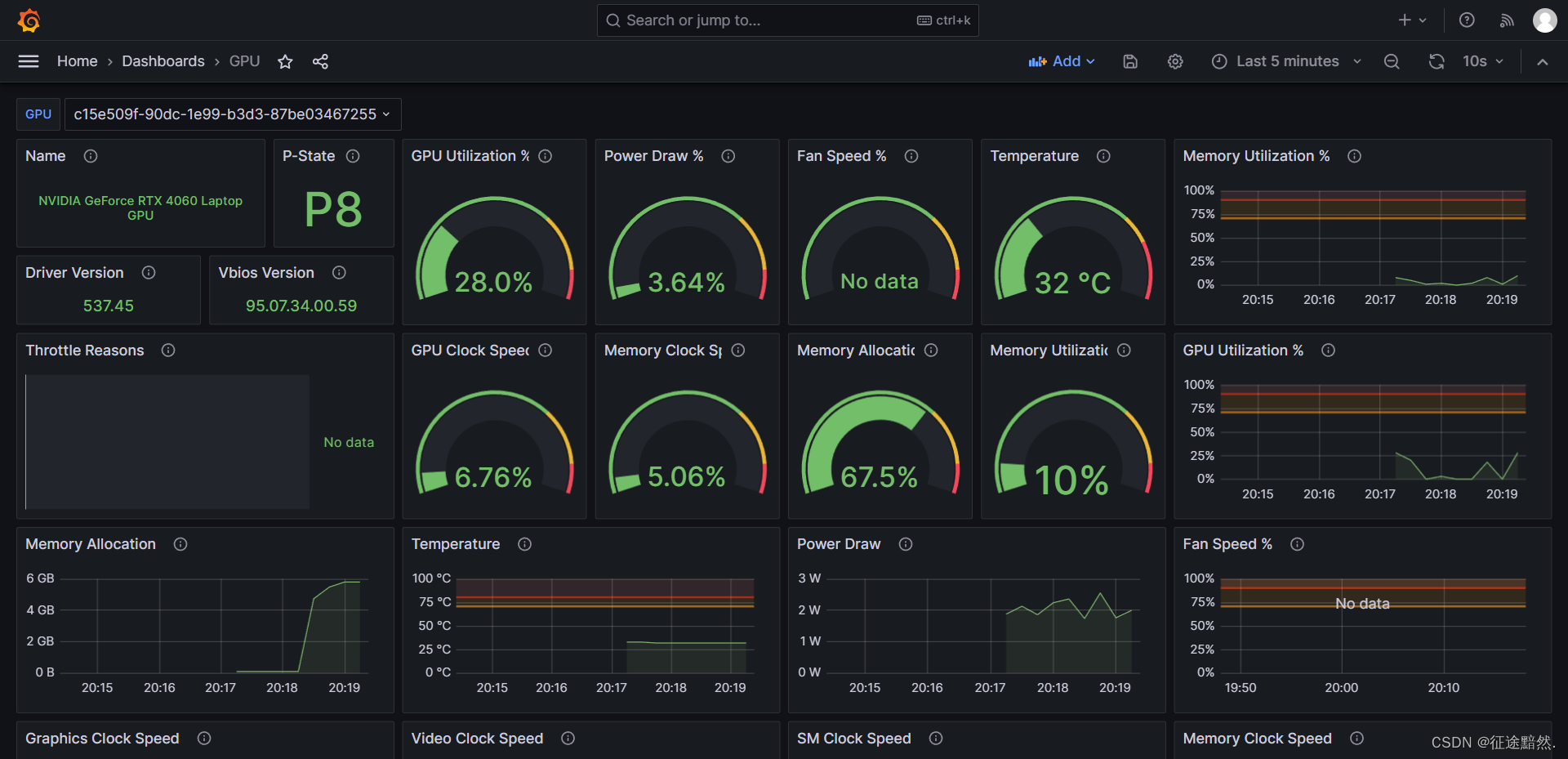Click the GPU Utilization 28.0% gauge
This screenshot has height=759, width=1568.
point(494,248)
